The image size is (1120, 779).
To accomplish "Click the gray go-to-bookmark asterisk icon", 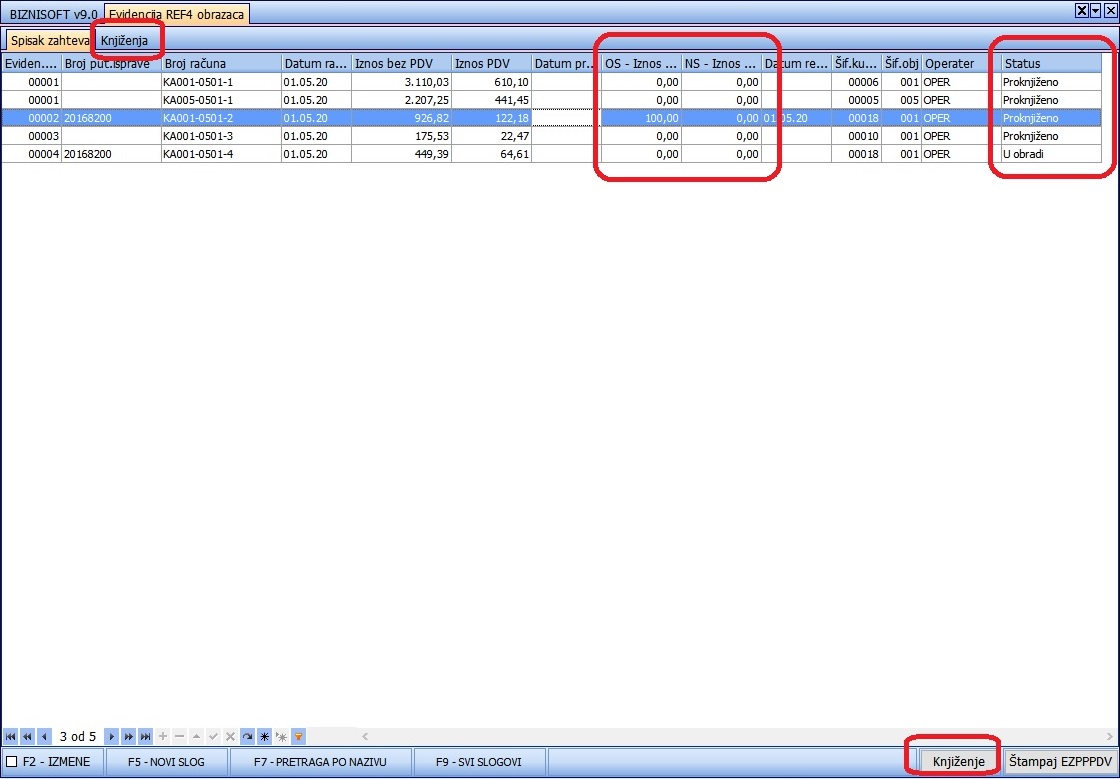I will (x=281, y=736).
